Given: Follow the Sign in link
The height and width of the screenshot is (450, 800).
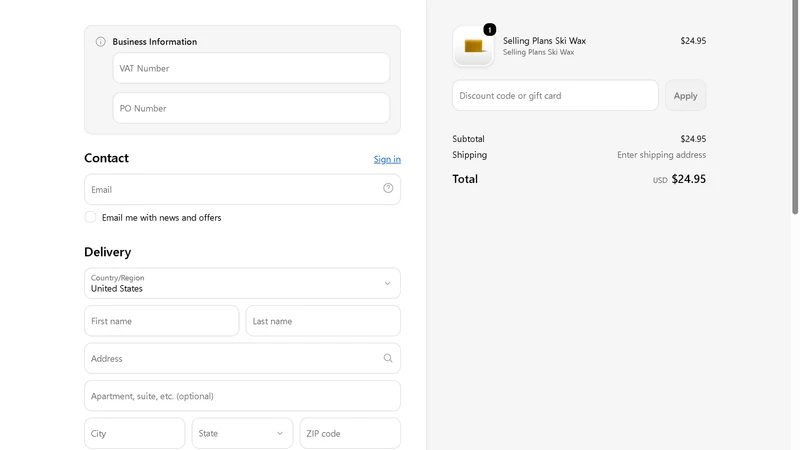Looking at the screenshot, I should pos(387,159).
